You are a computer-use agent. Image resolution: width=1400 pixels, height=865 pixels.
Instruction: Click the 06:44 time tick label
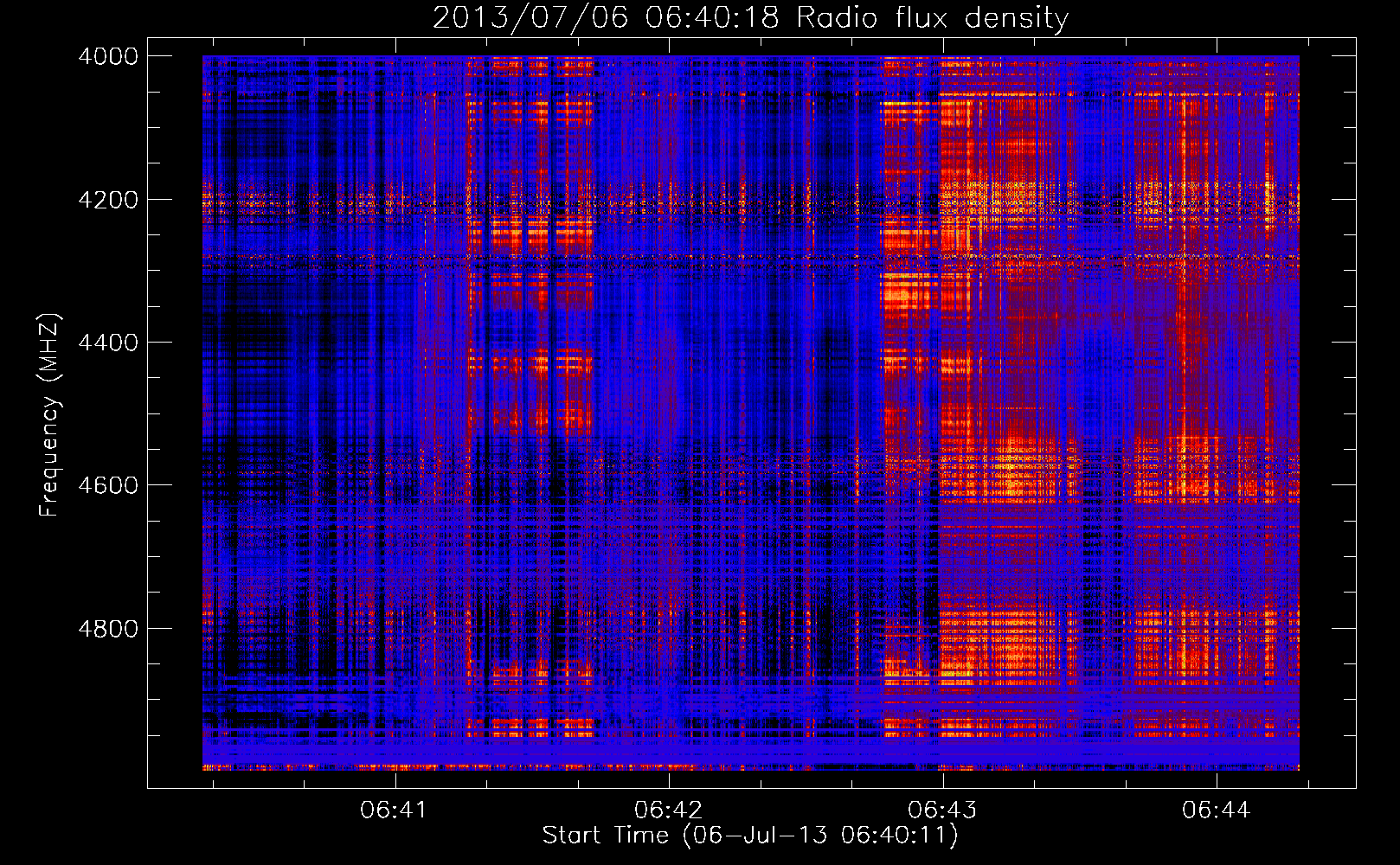(1217, 811)
